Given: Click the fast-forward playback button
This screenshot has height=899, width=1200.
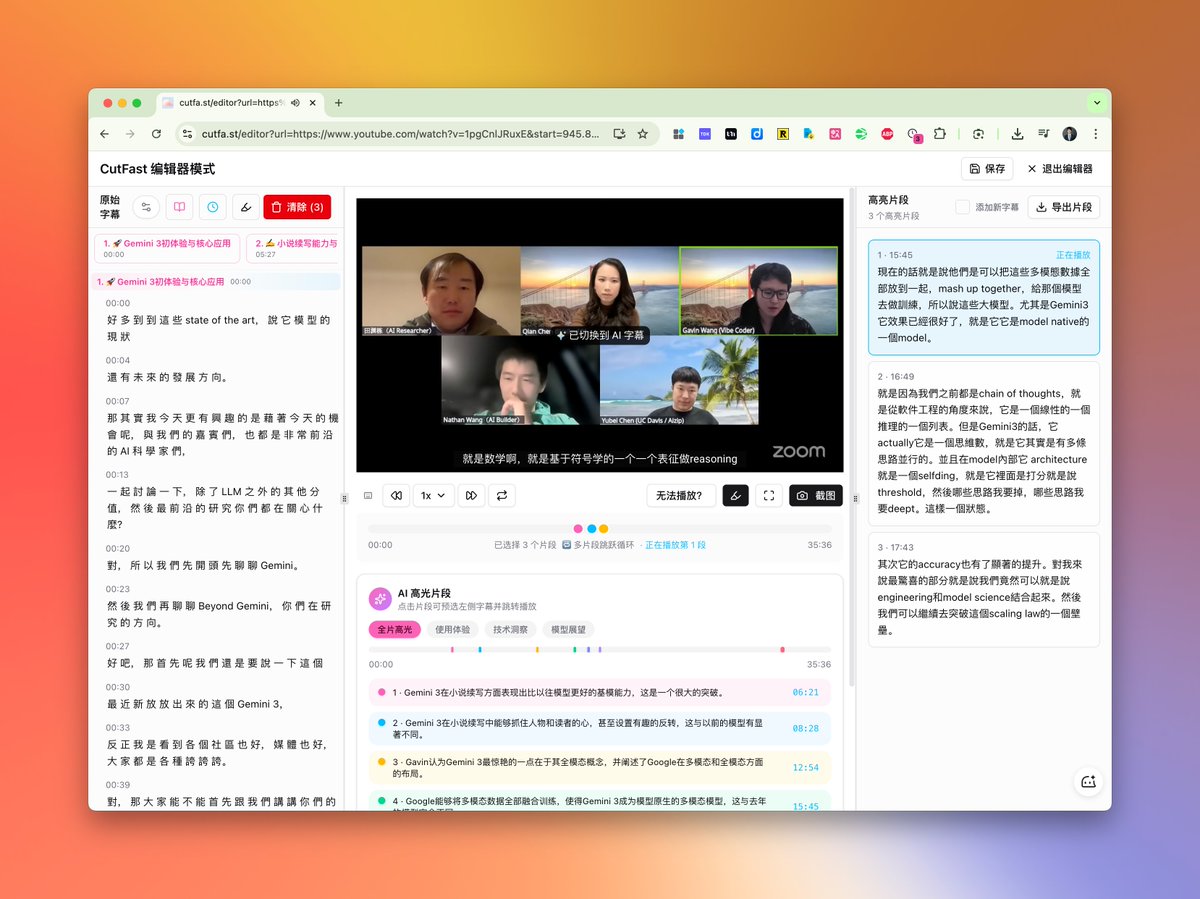Looking at the screenshot, I should tap(472, 495).
